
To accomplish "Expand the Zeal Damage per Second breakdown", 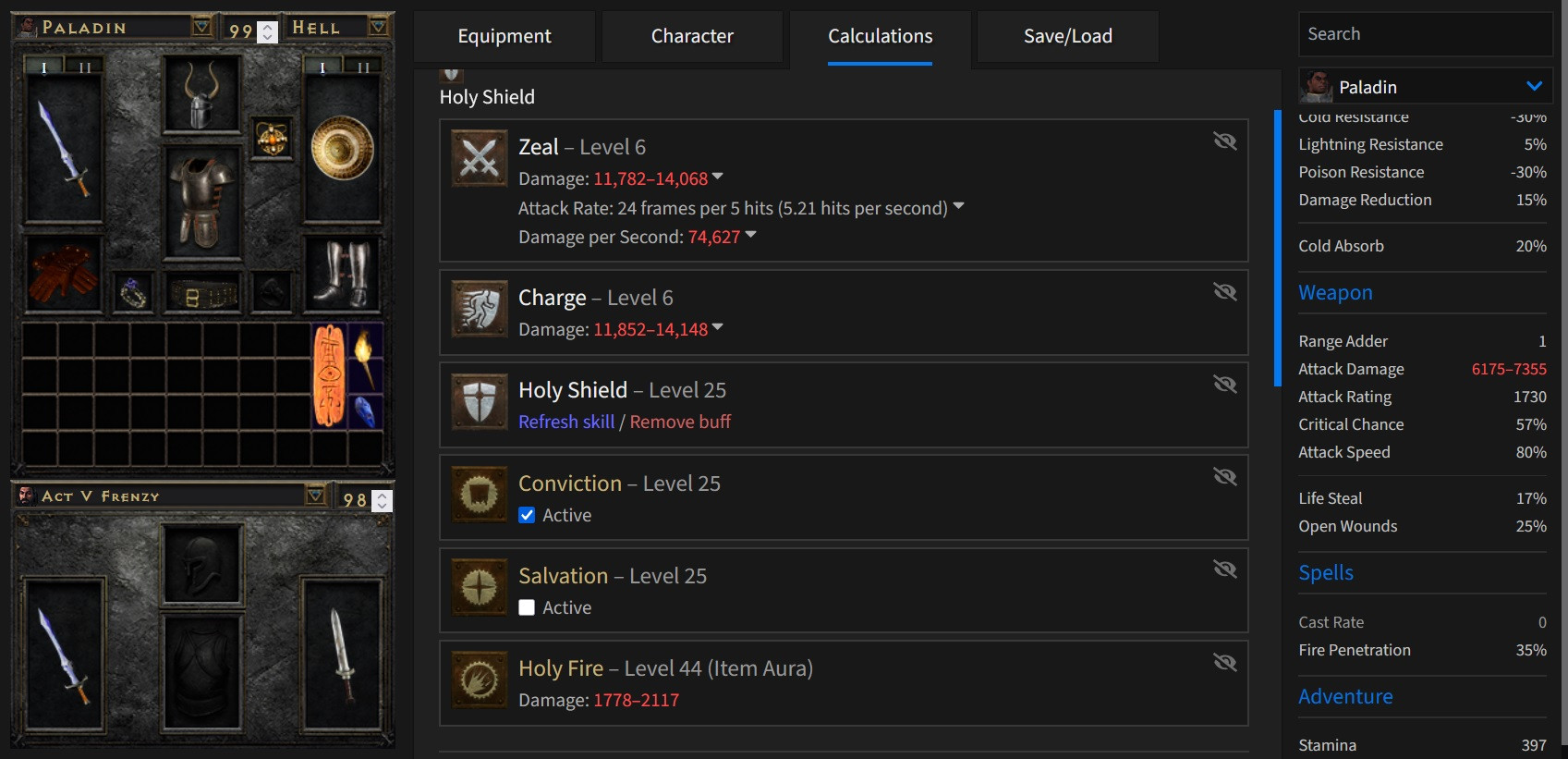I will pyautogui.click(x=750, y=236).
